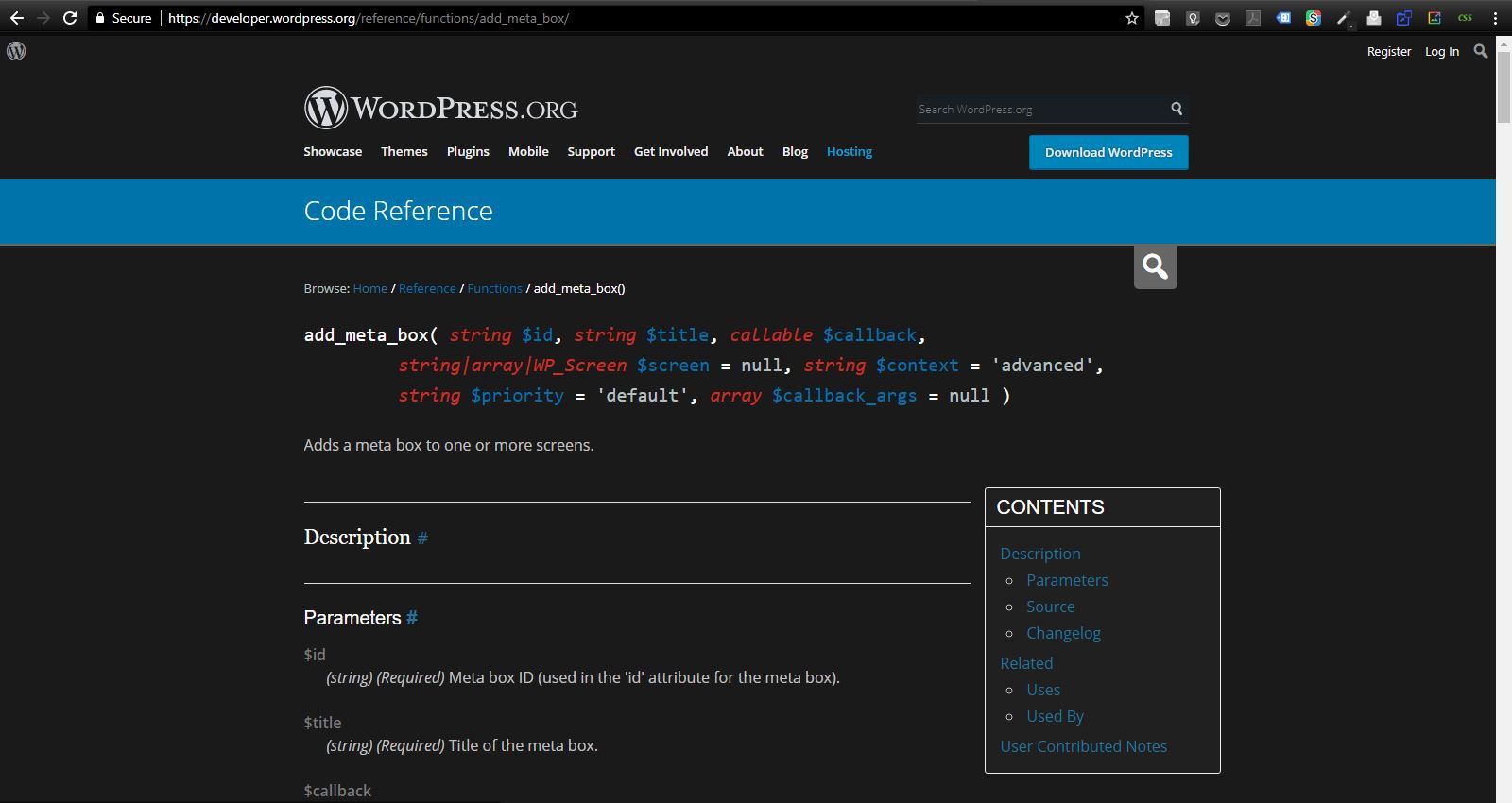Reload the page with the refresh icon
This screenshot has width=1512, height=803.
[69, 18]
